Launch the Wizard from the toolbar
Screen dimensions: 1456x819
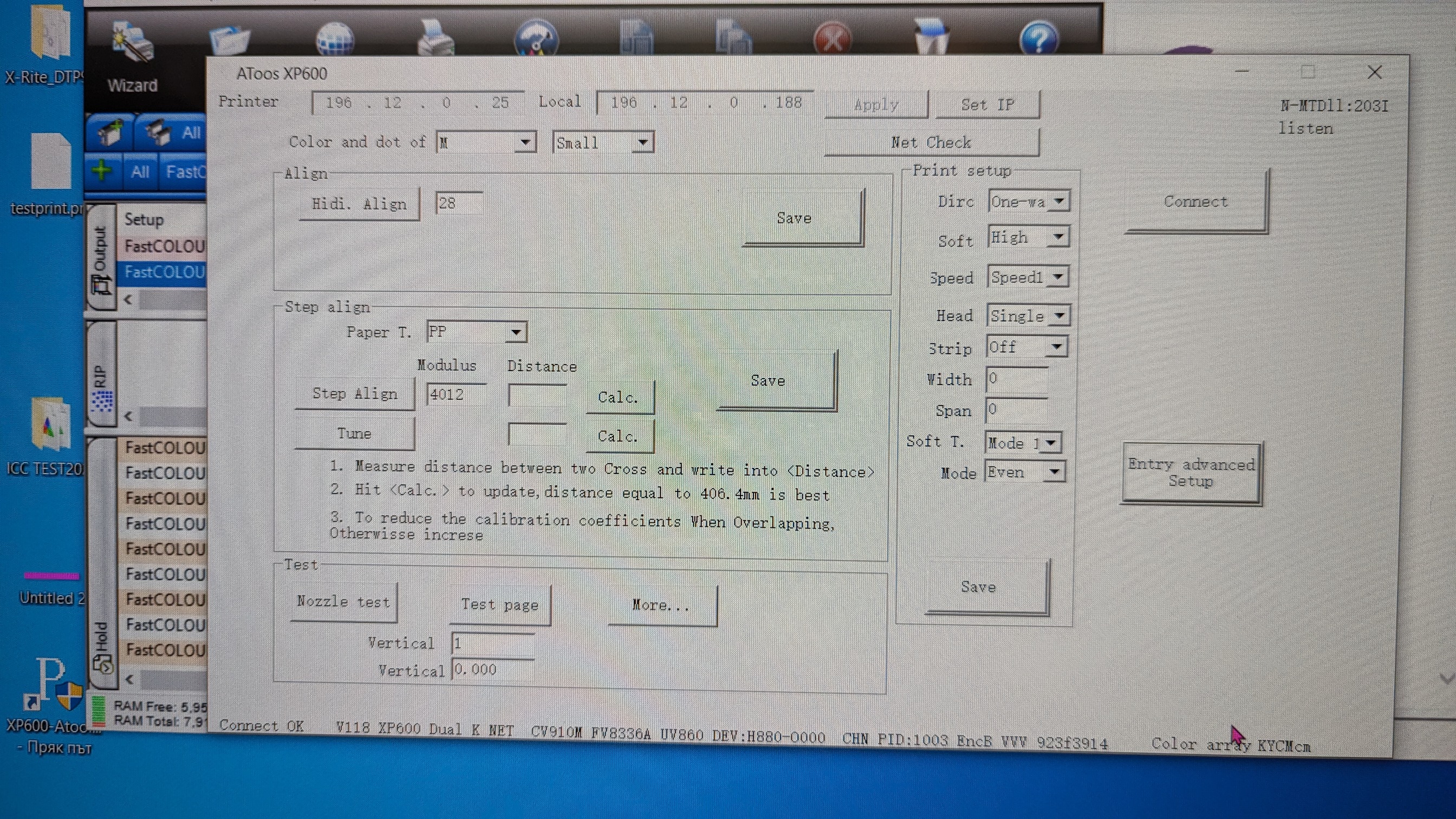(133, 56)
